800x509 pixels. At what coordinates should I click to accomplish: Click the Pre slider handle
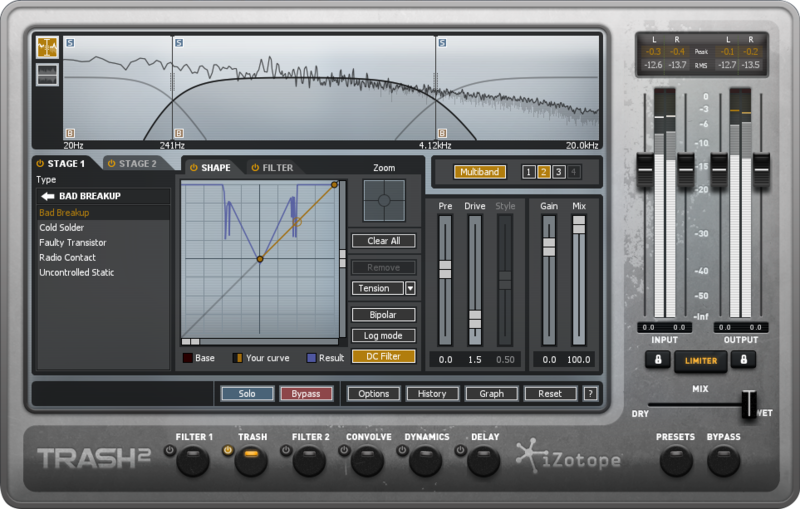pyautogui.click(x=445, y=269)
